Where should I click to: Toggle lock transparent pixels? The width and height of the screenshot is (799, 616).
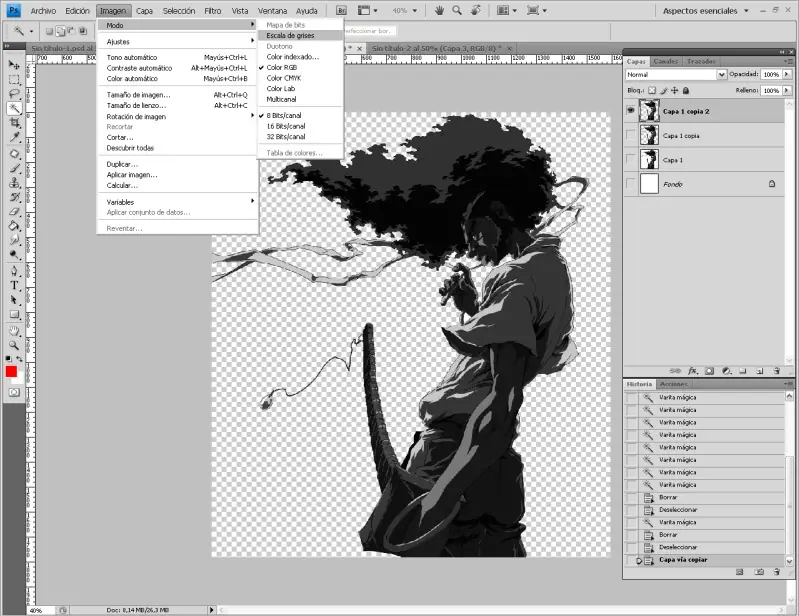point(652,90)
